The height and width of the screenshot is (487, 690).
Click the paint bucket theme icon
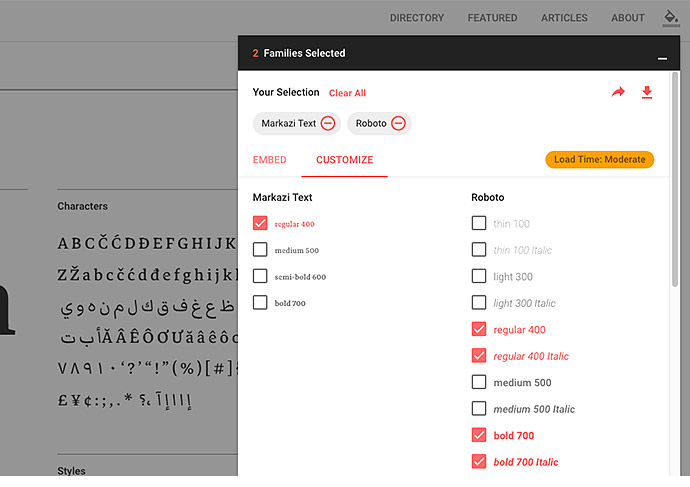(671, 18)
